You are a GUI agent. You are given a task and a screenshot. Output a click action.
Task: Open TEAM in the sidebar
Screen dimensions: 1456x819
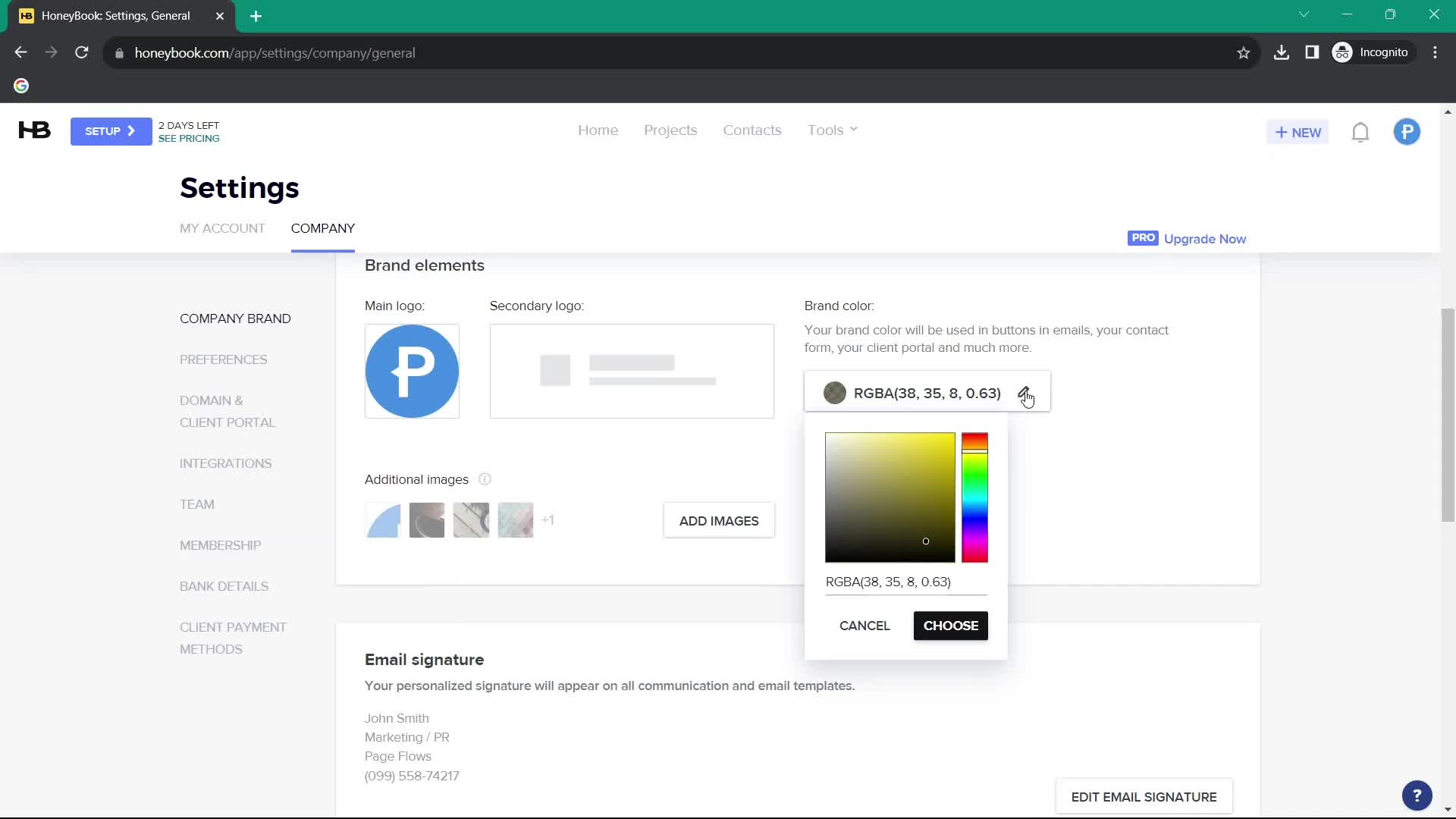click(x=196, y=504)
